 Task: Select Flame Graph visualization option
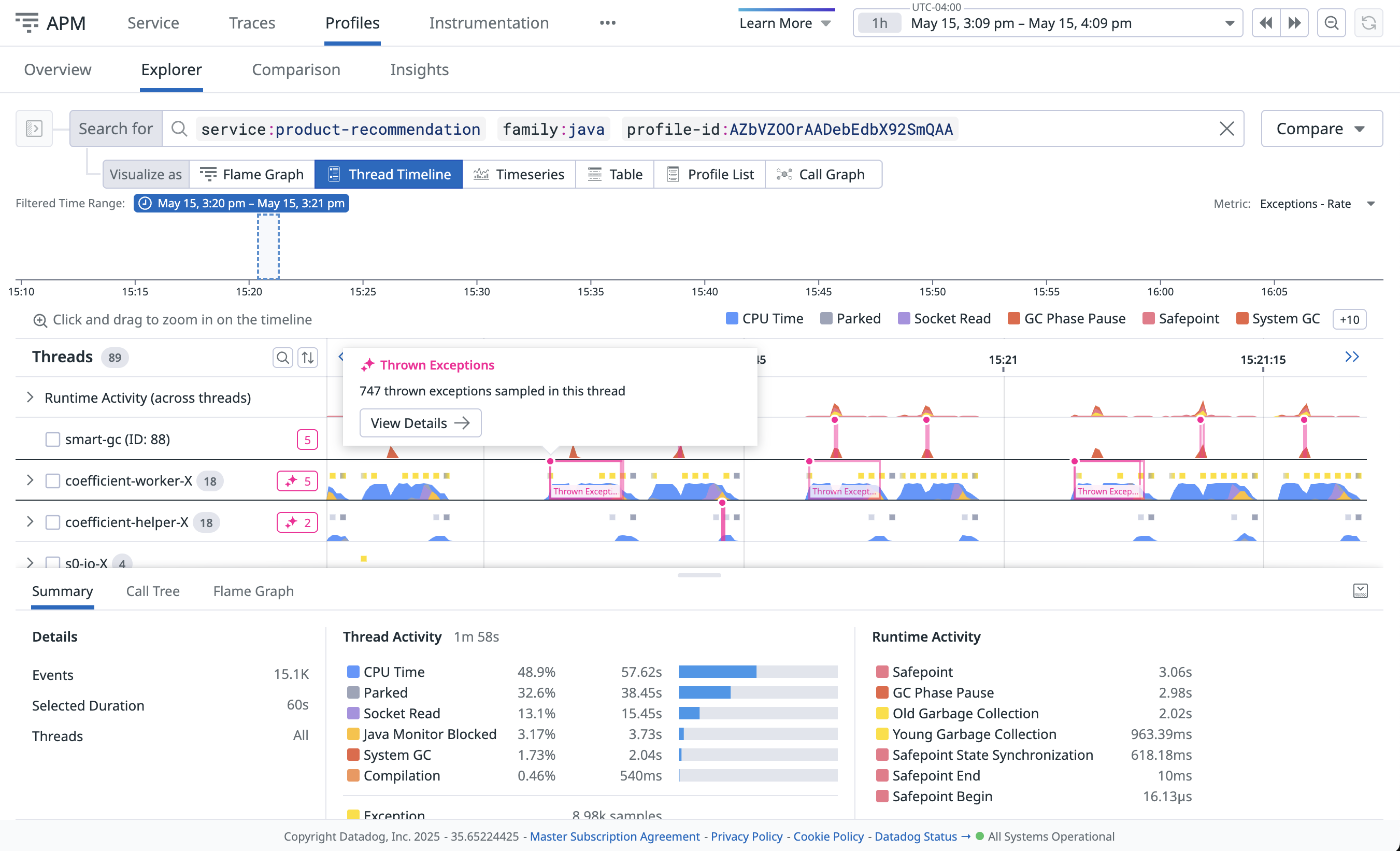[252, 175]
